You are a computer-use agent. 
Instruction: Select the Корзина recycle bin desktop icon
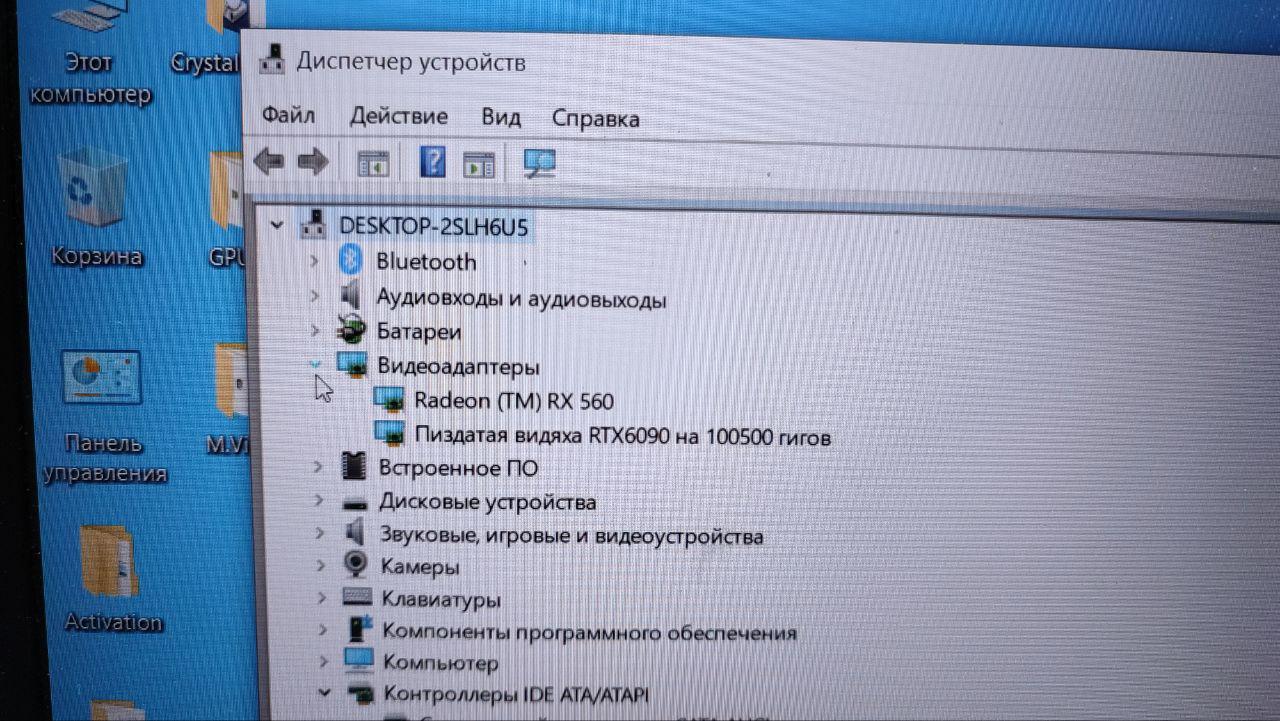pos(96,208)
